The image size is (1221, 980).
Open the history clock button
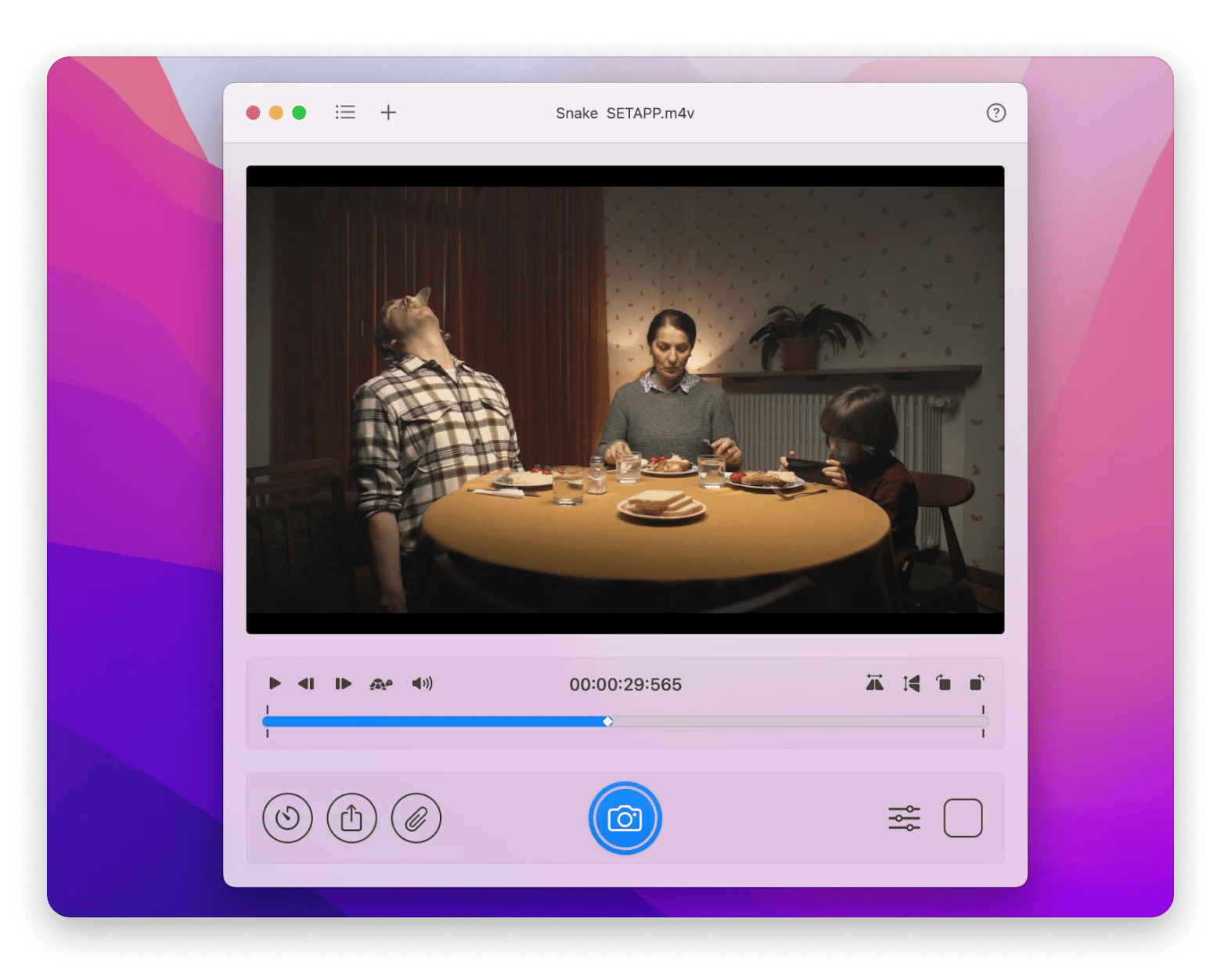pos(287,818)
